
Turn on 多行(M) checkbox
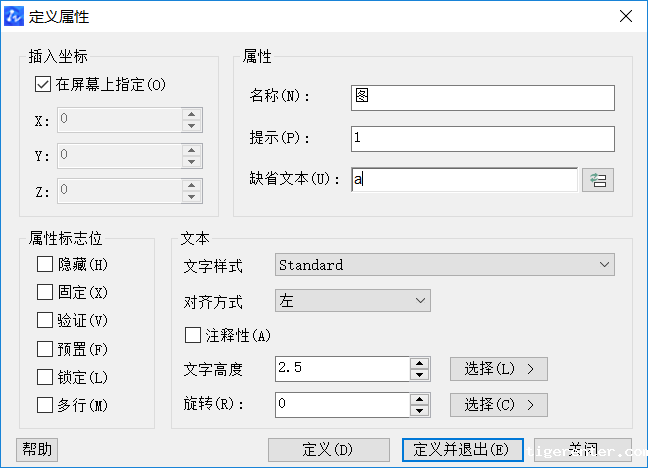pos(44,405)
